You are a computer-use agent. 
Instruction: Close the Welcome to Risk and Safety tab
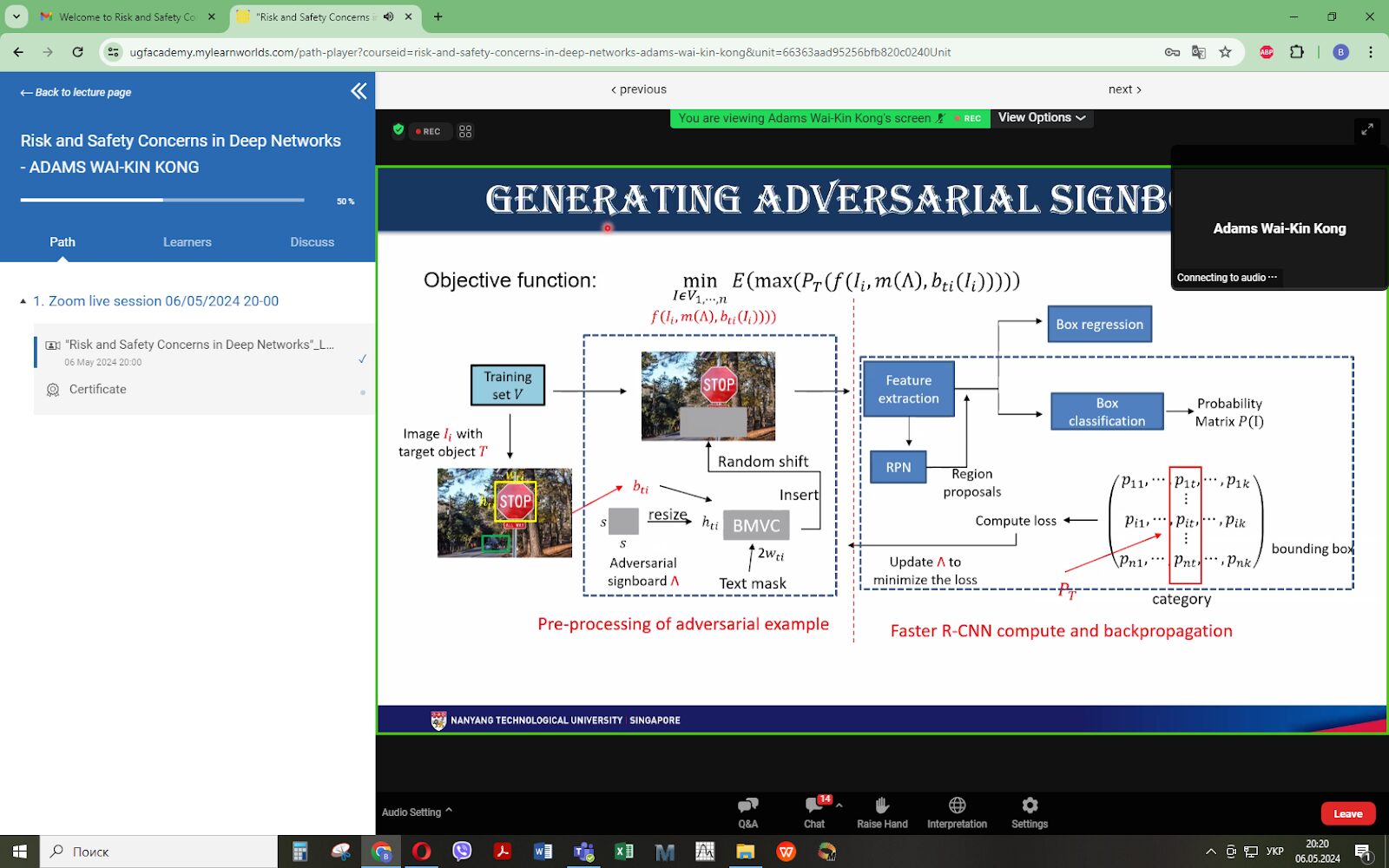point(212,16)
